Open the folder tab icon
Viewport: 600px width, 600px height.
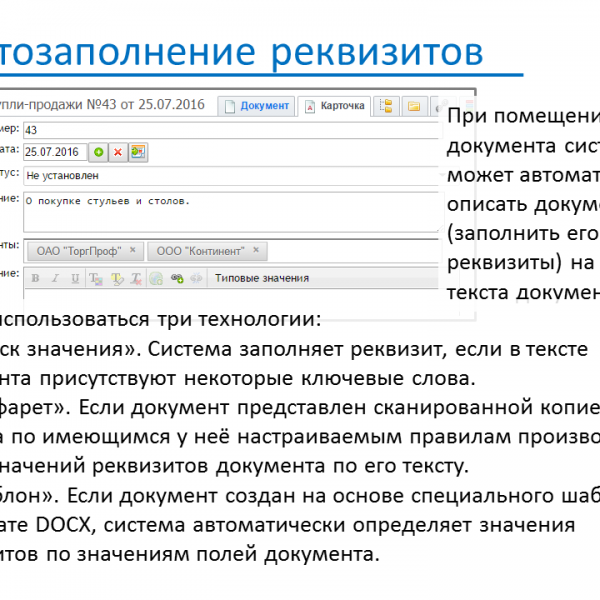(x=412, y=106)
